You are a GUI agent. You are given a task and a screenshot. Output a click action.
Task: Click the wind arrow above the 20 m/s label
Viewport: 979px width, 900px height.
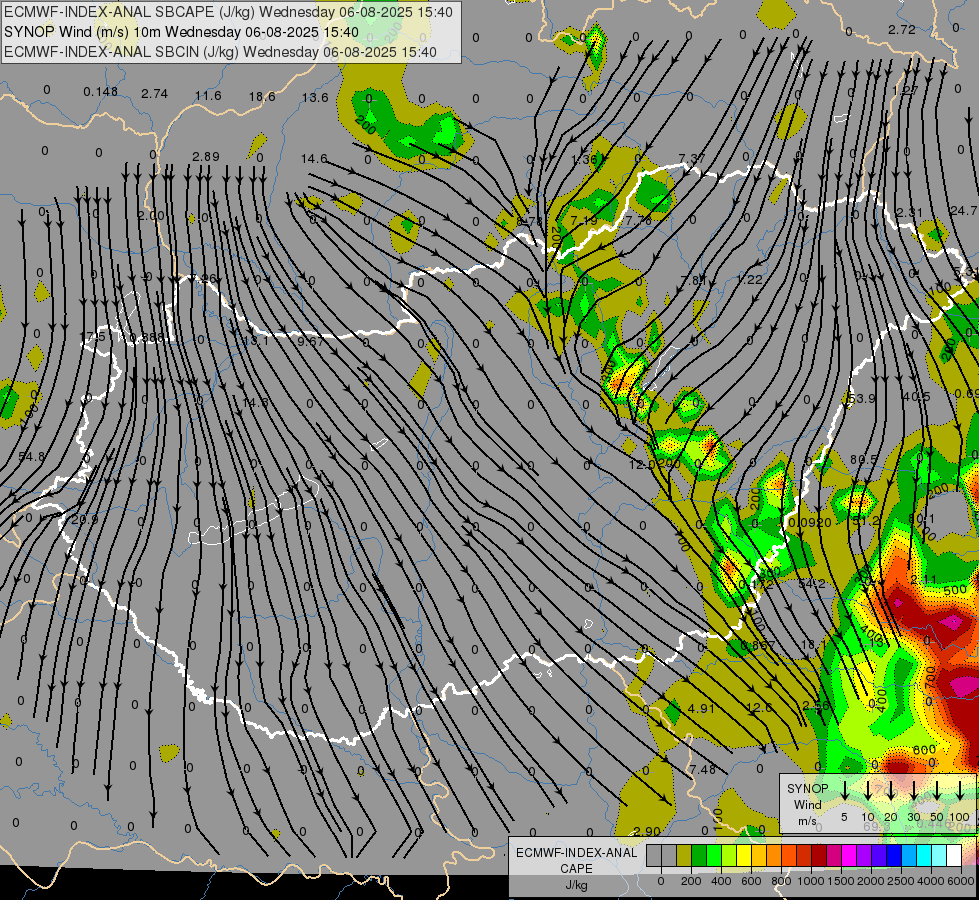coord(891,789)
